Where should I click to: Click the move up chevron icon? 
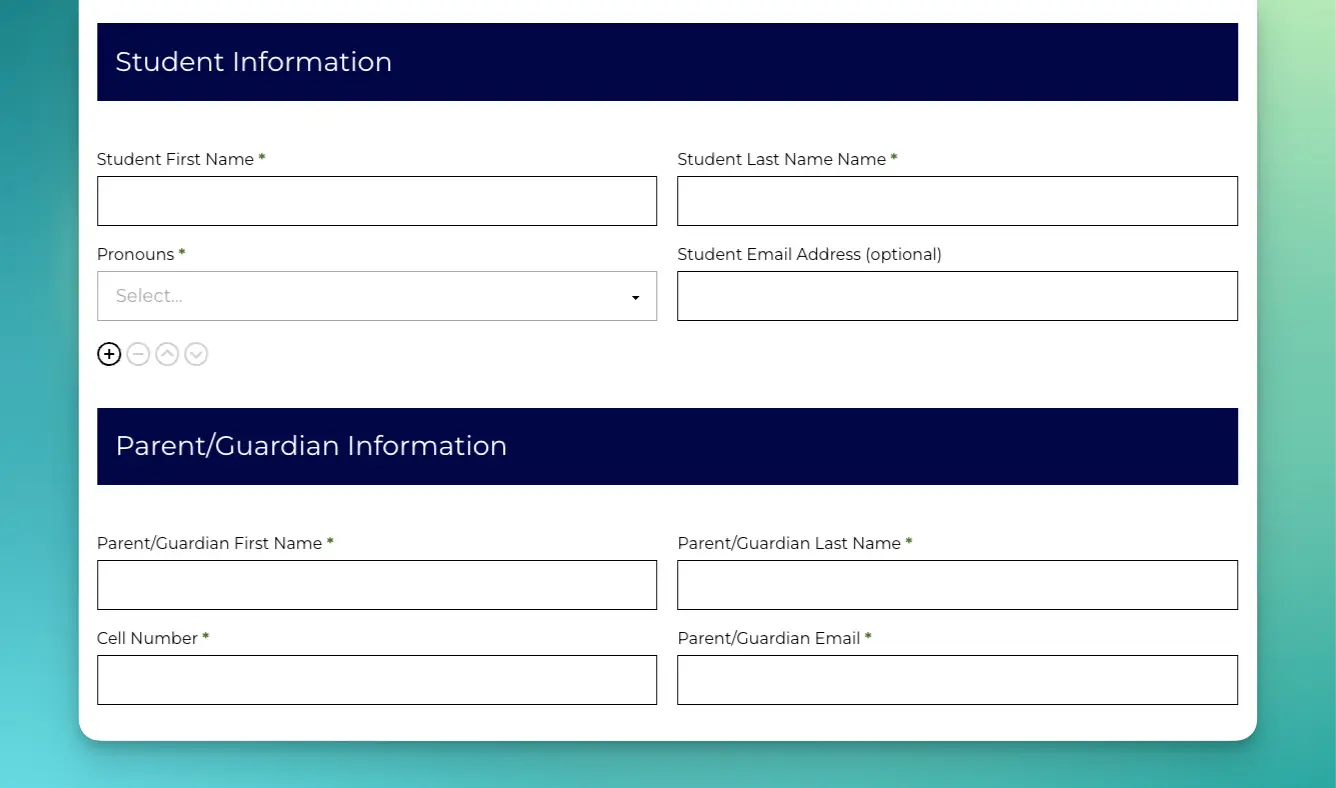[167, 354]
